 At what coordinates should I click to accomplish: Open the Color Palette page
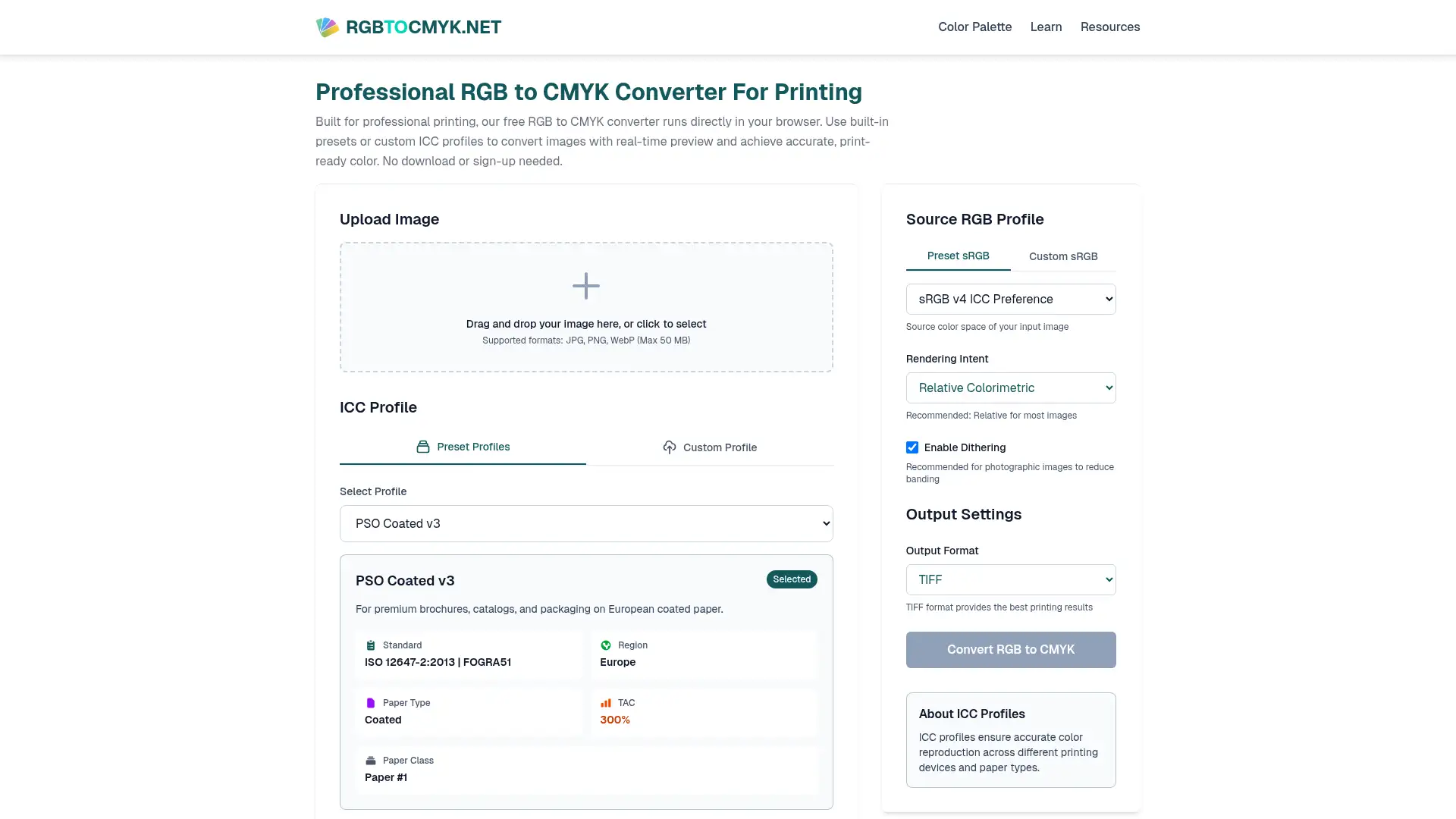coord(974,27)
